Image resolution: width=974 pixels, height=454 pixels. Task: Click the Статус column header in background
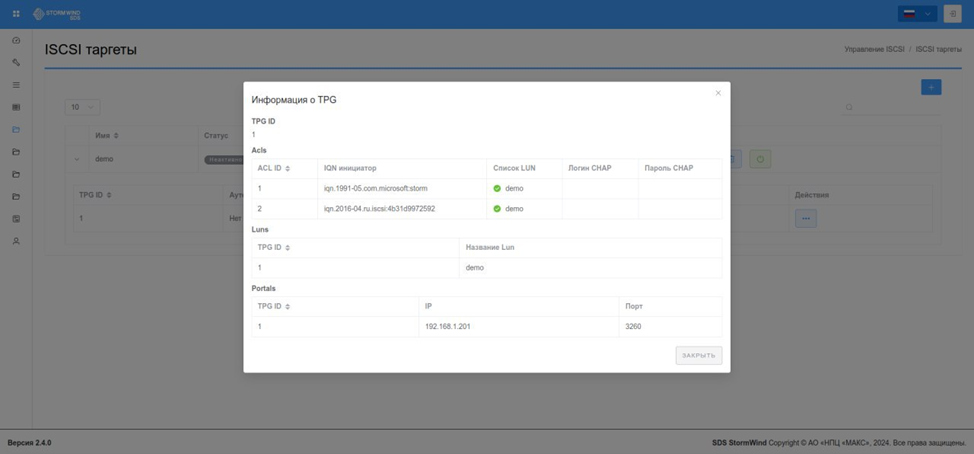point(216,135)
